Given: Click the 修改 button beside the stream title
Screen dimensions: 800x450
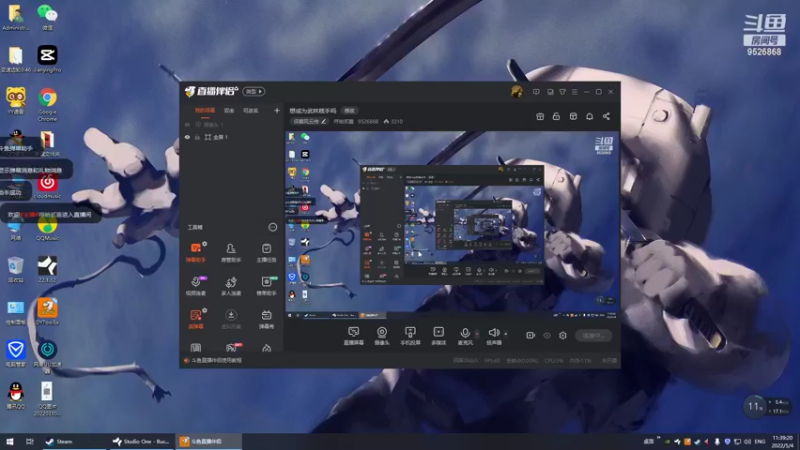Looking at the screenshot, I should [x=349, y=110].
